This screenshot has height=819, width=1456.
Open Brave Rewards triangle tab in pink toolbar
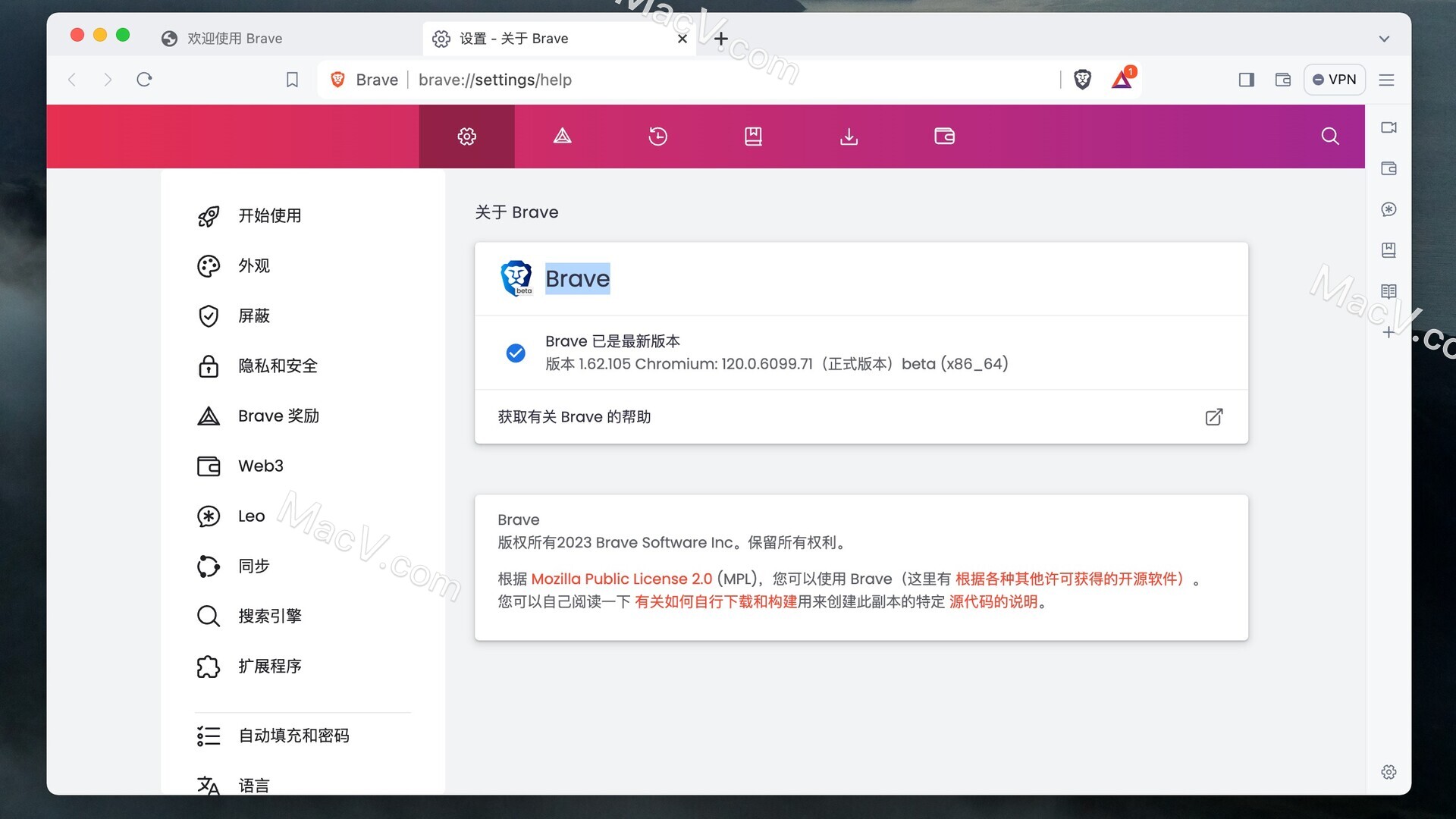pyautogui.click(x=562, y=136)
